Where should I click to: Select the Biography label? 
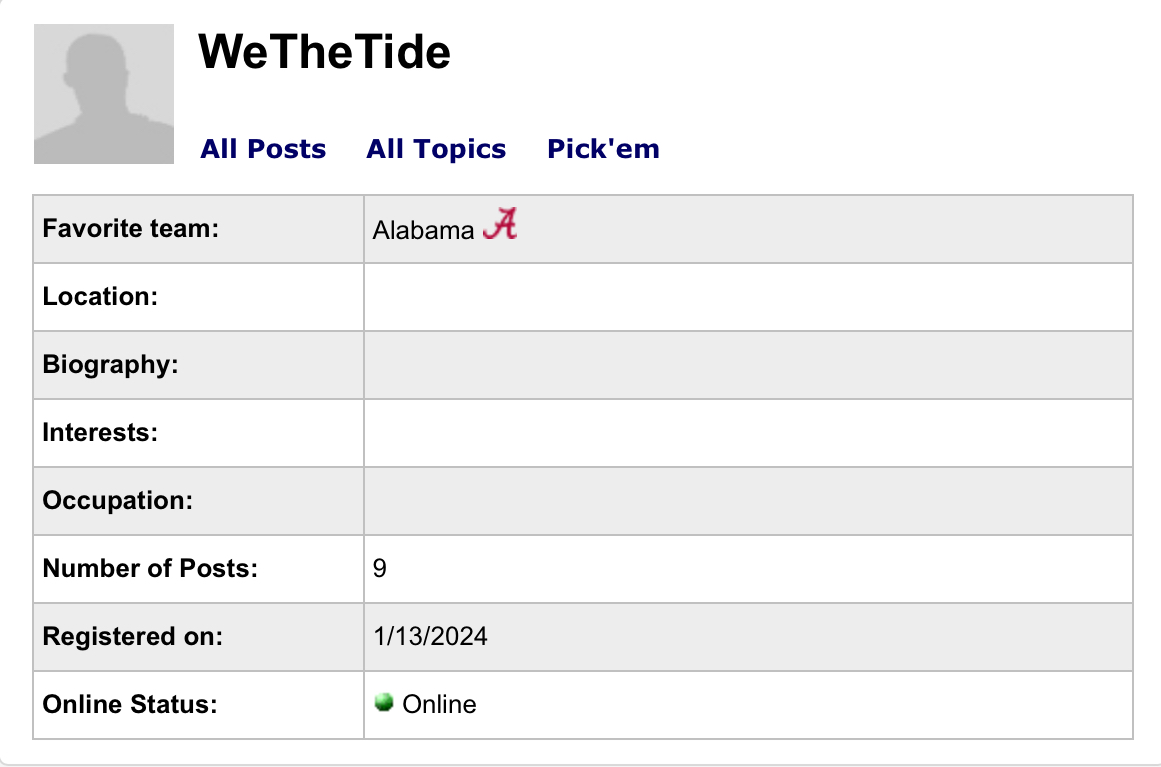pos(110,364)
